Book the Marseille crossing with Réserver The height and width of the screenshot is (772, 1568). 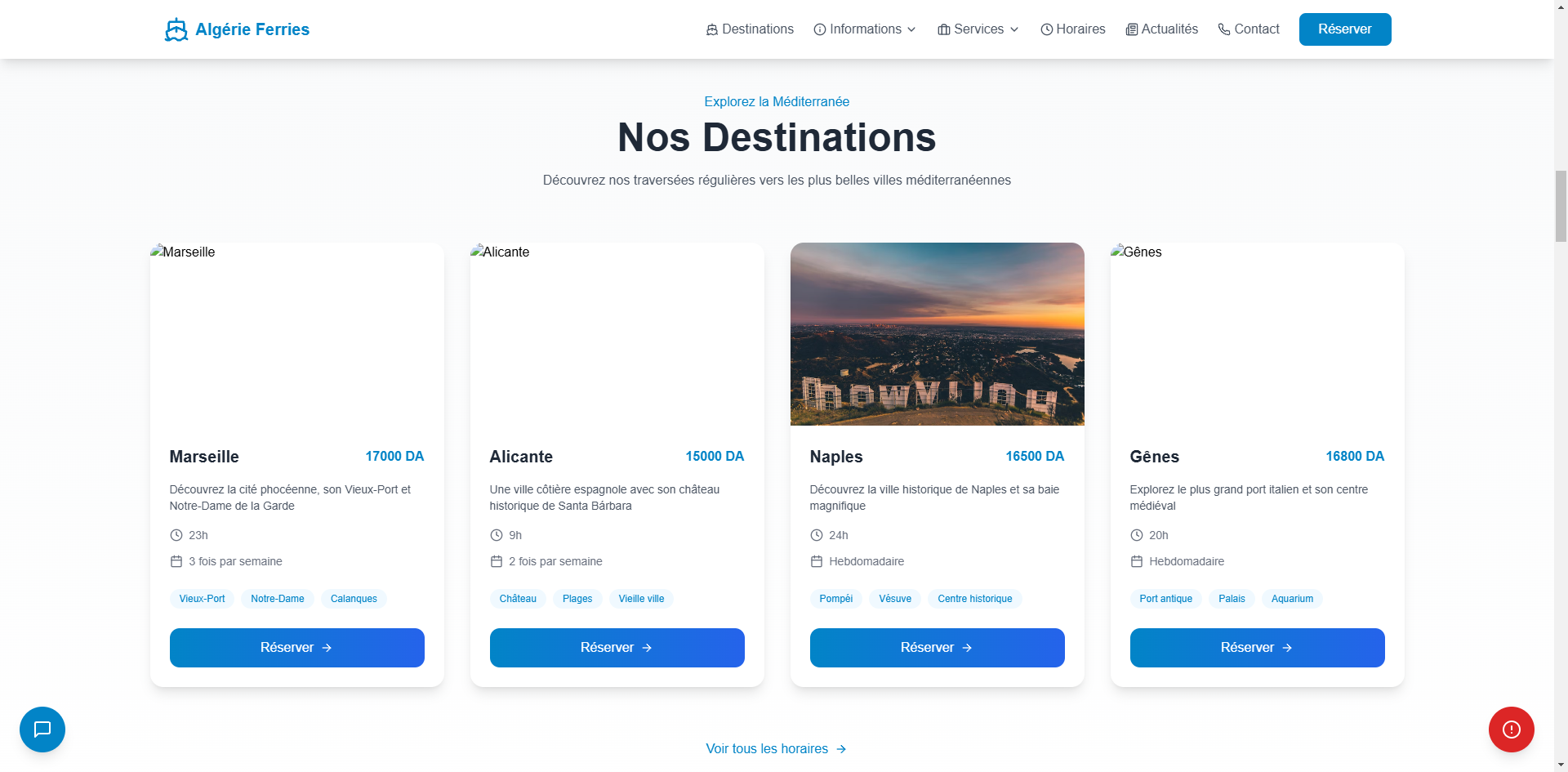[297, 648]
